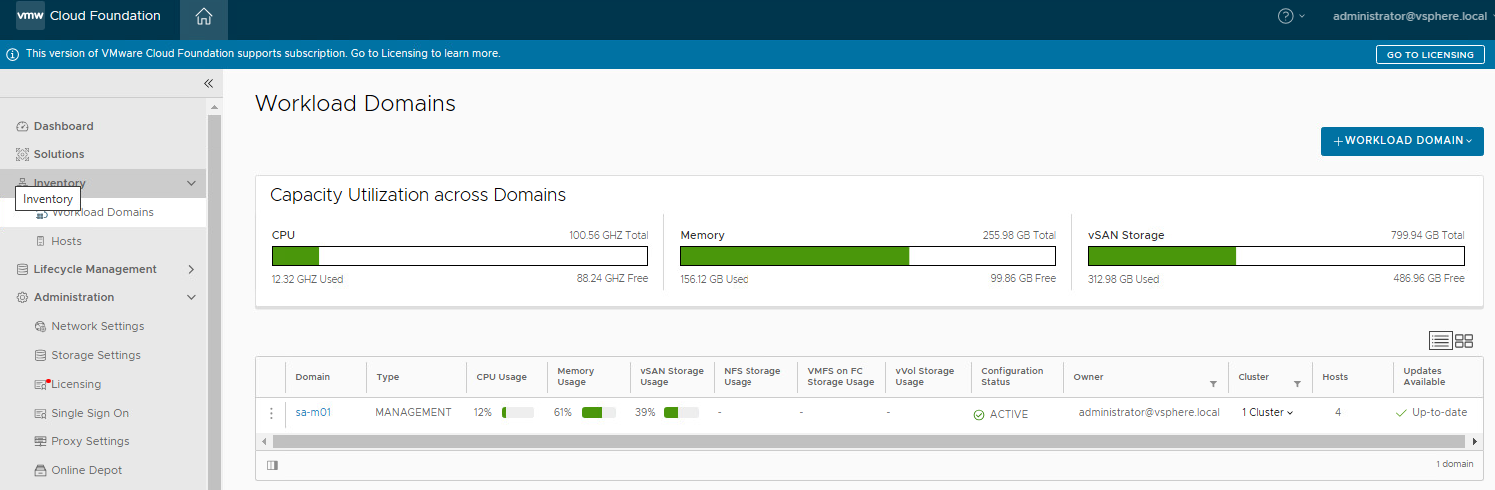Click the Domain column header
Image resolution: width=1495 pixels, height=490 pixels.
tap(313, 377)
